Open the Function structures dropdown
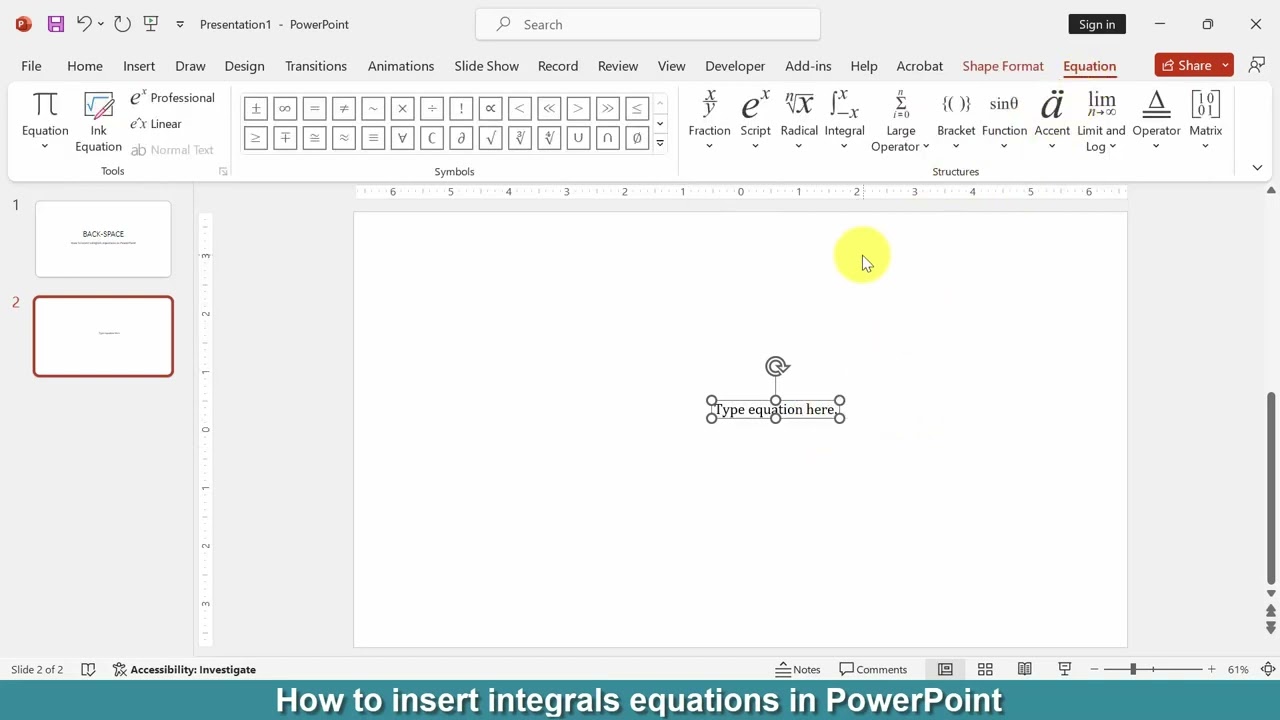 coord(1004,121)
